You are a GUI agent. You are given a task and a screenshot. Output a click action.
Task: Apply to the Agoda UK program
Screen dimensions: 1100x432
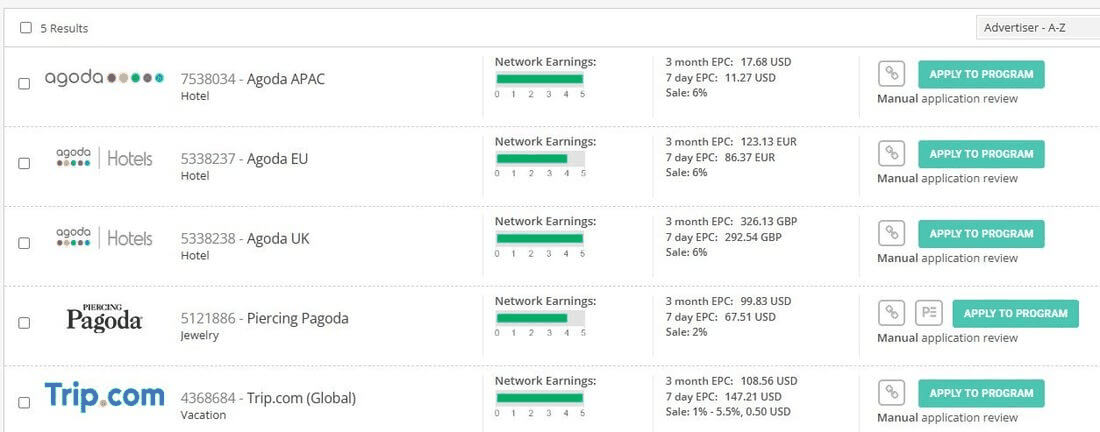pos(981,234)
